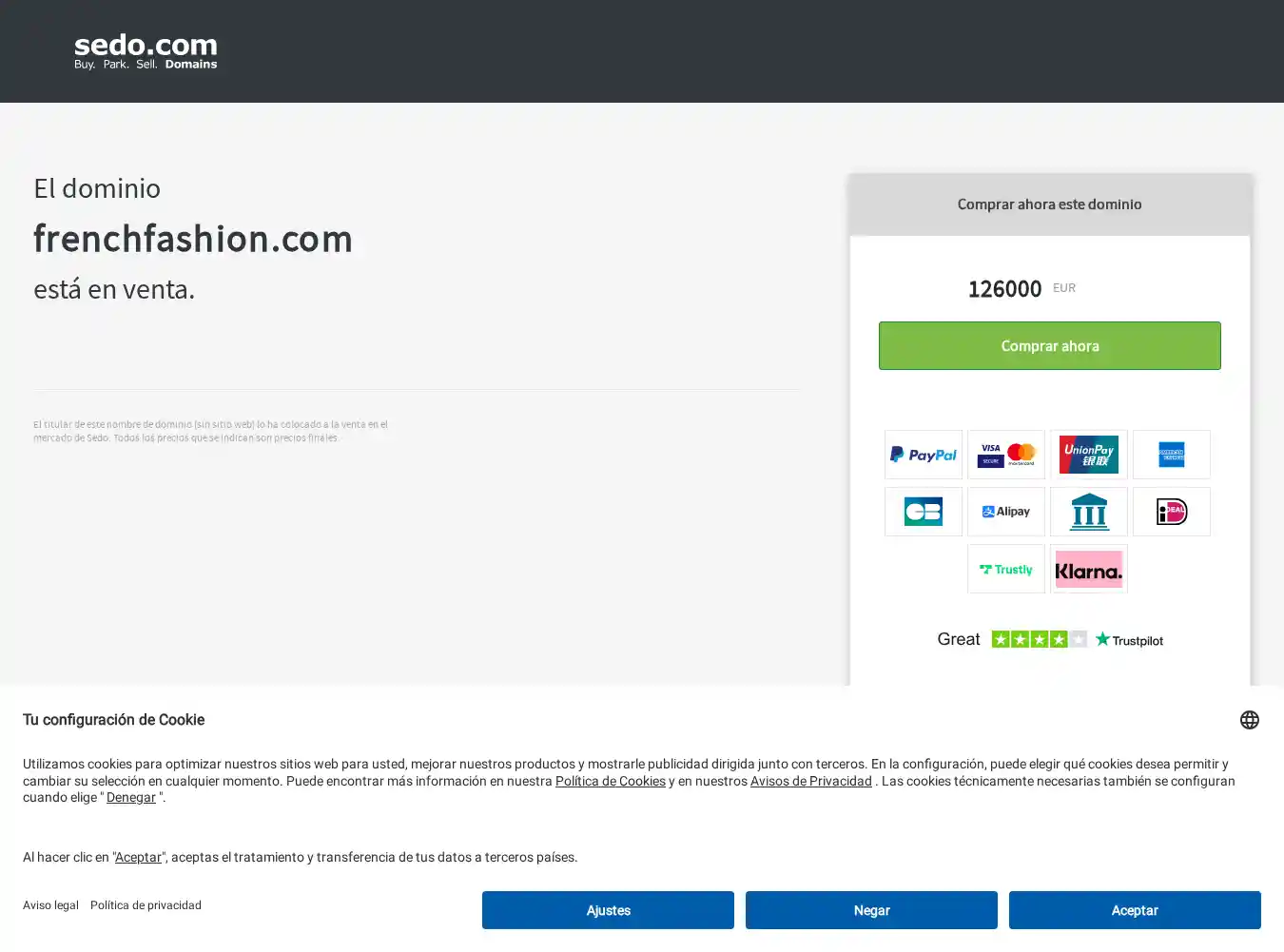Select the American Express payment icon
This screenshot has height=952, width=1284.
[1172, 455]
